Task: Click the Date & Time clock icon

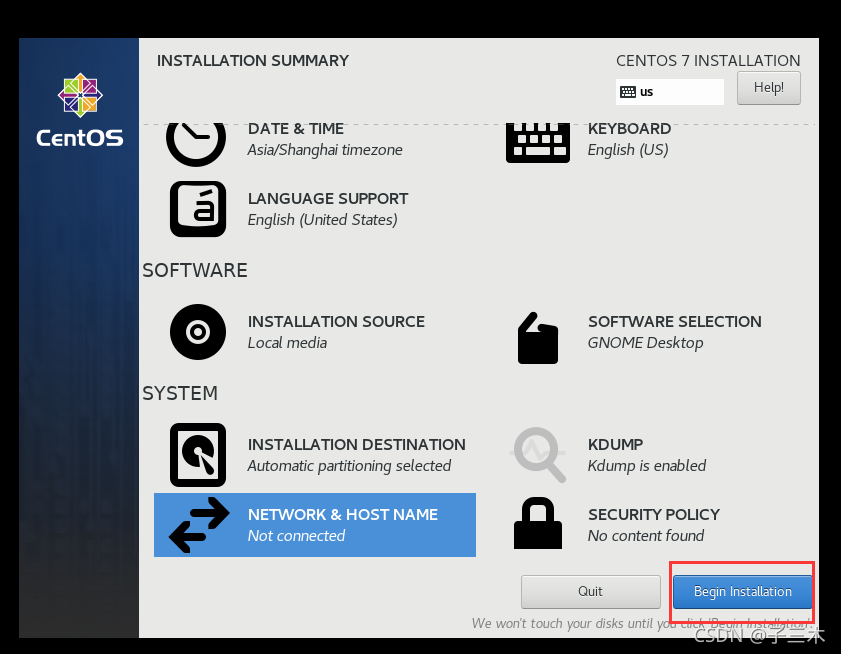Action: 196,144
